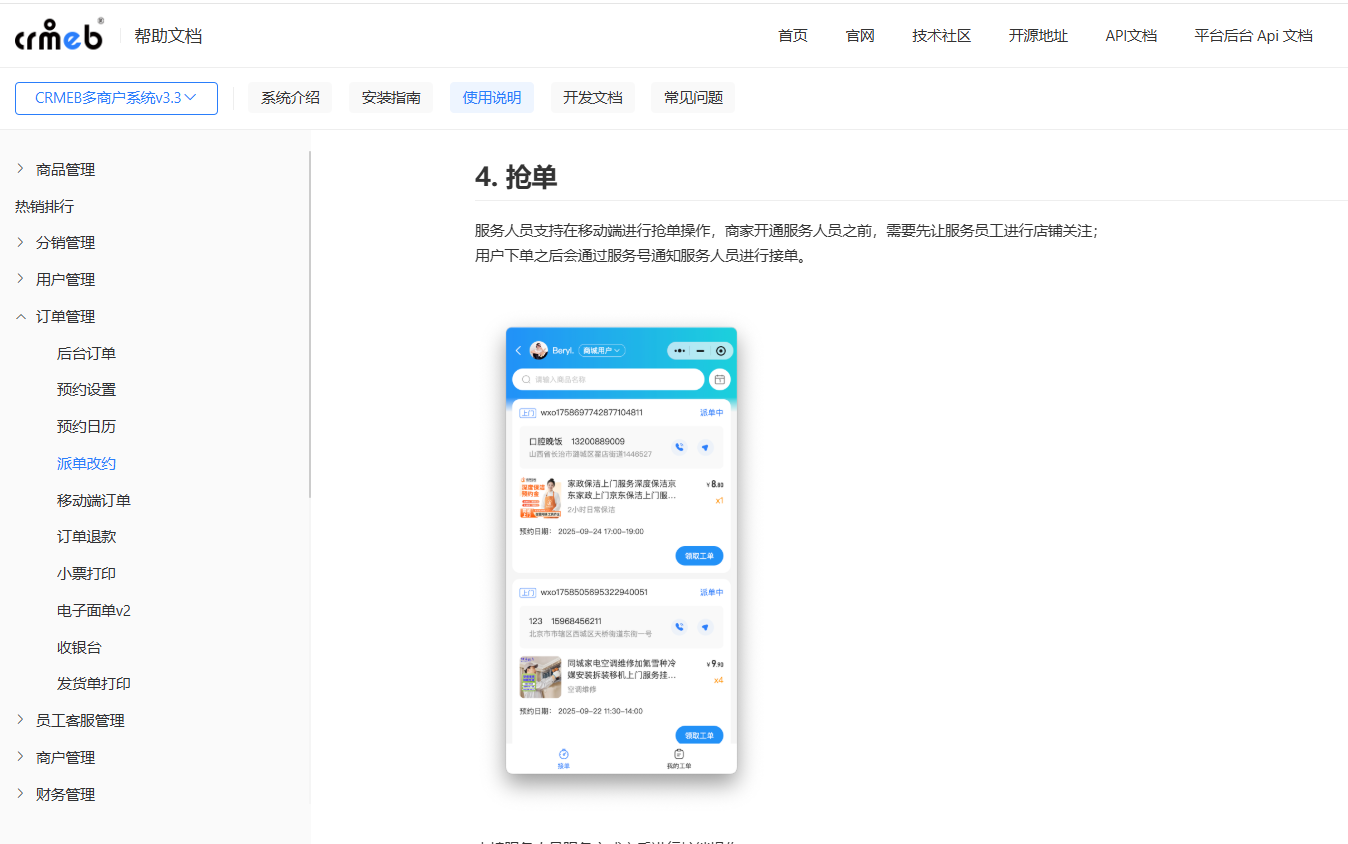This screenshot has width=1348, height=844.
Task: Click the 帮助文档 title text
Action: point(168,36)
